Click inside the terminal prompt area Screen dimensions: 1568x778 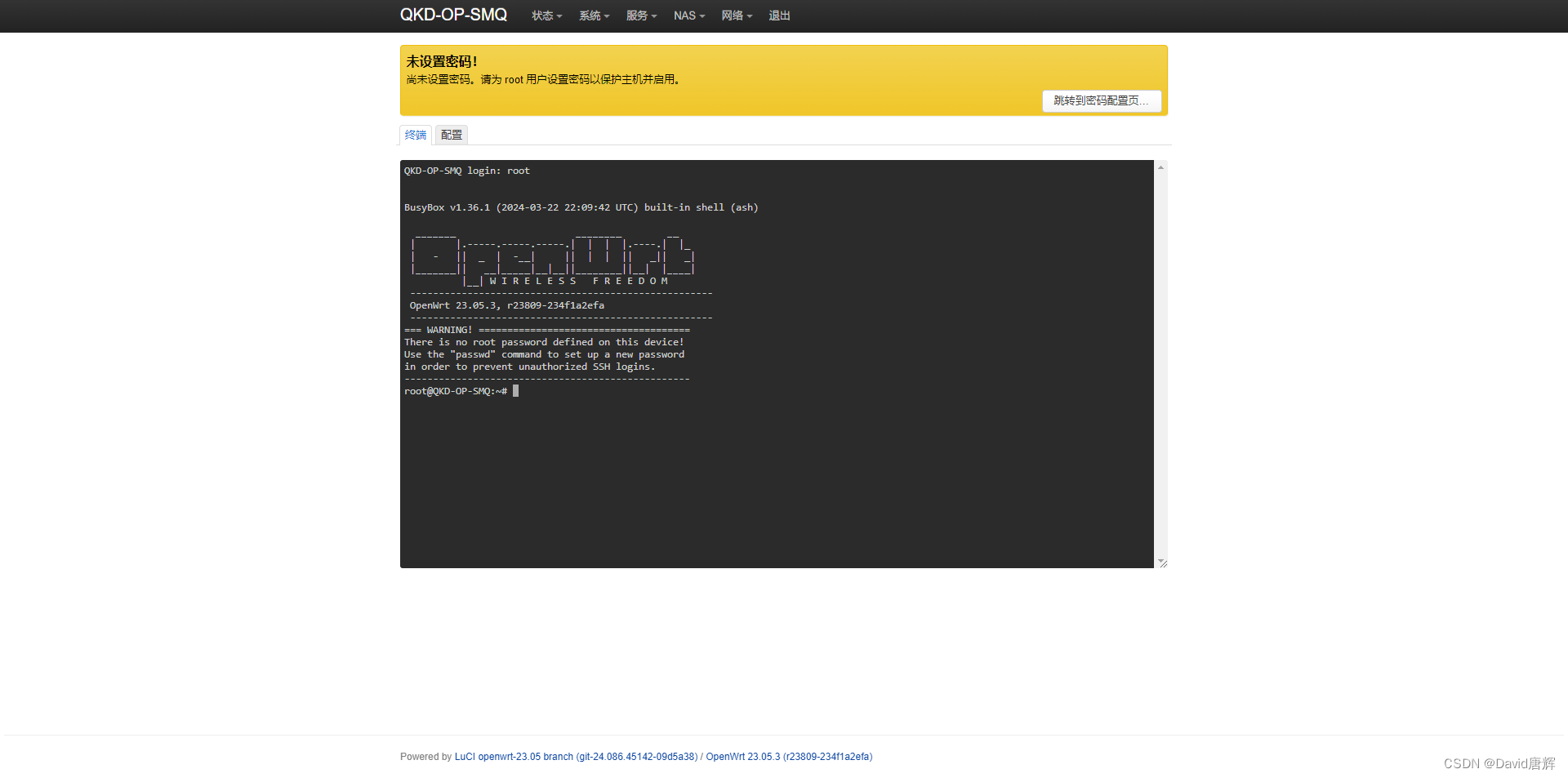click(572, 390)
